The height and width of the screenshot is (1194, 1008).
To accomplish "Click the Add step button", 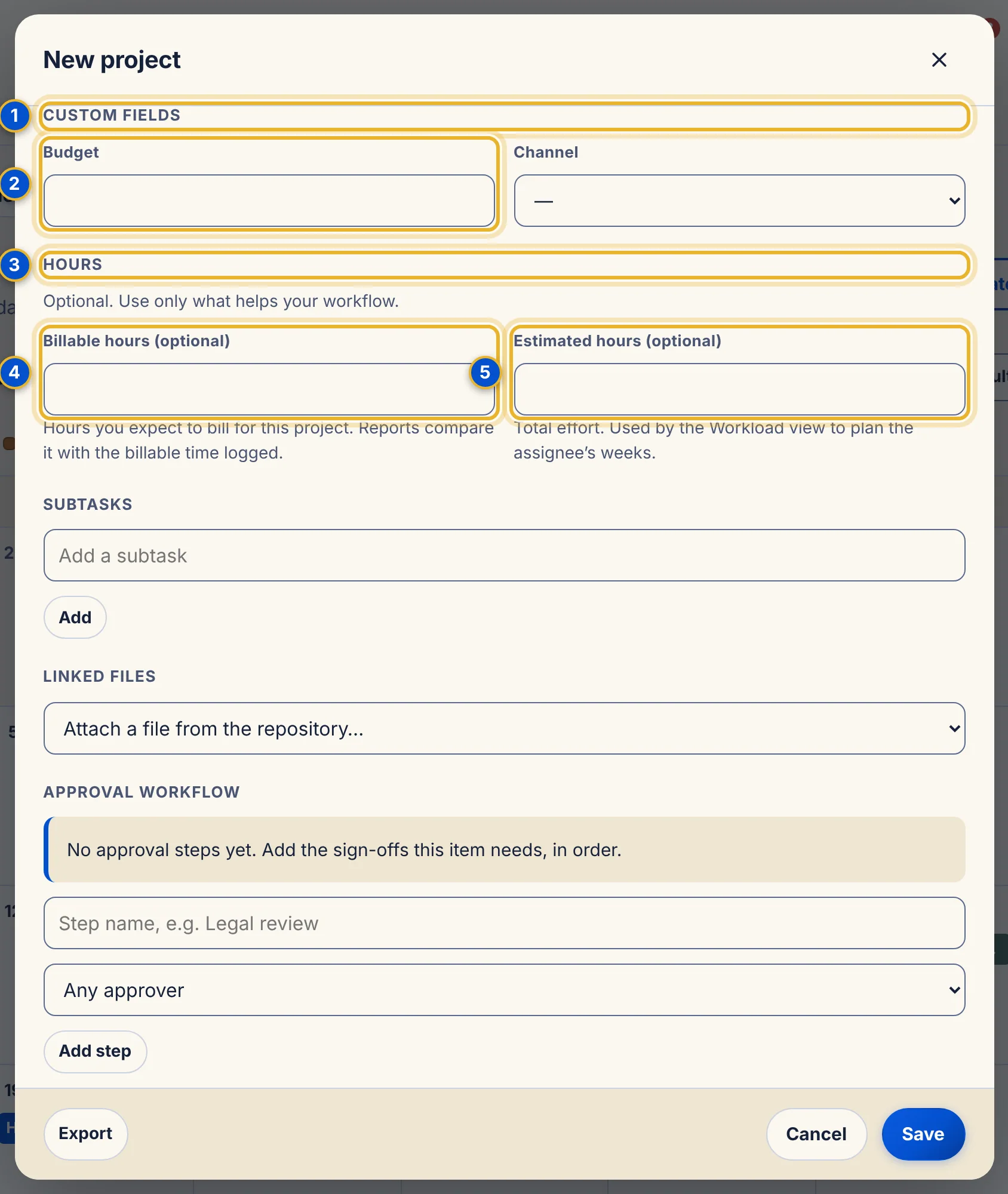I will [95, 1051].
